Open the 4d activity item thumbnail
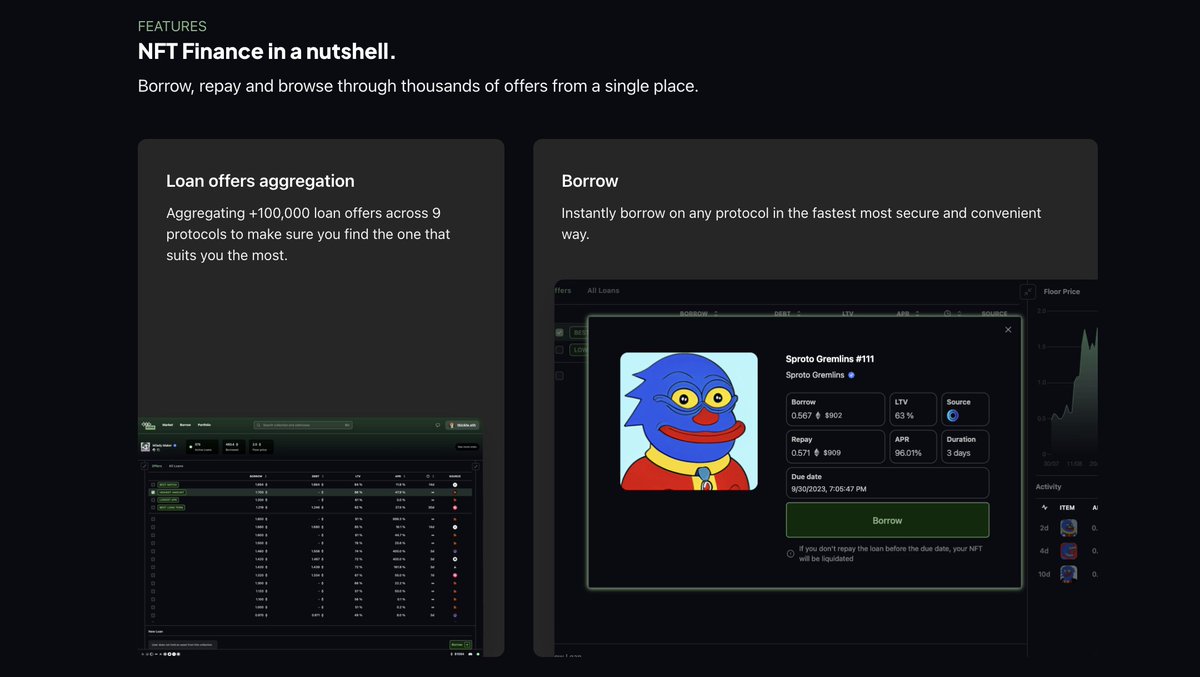Image resolution: width=1200 pixels, height=677 pixels. (x=1069, y=550)
